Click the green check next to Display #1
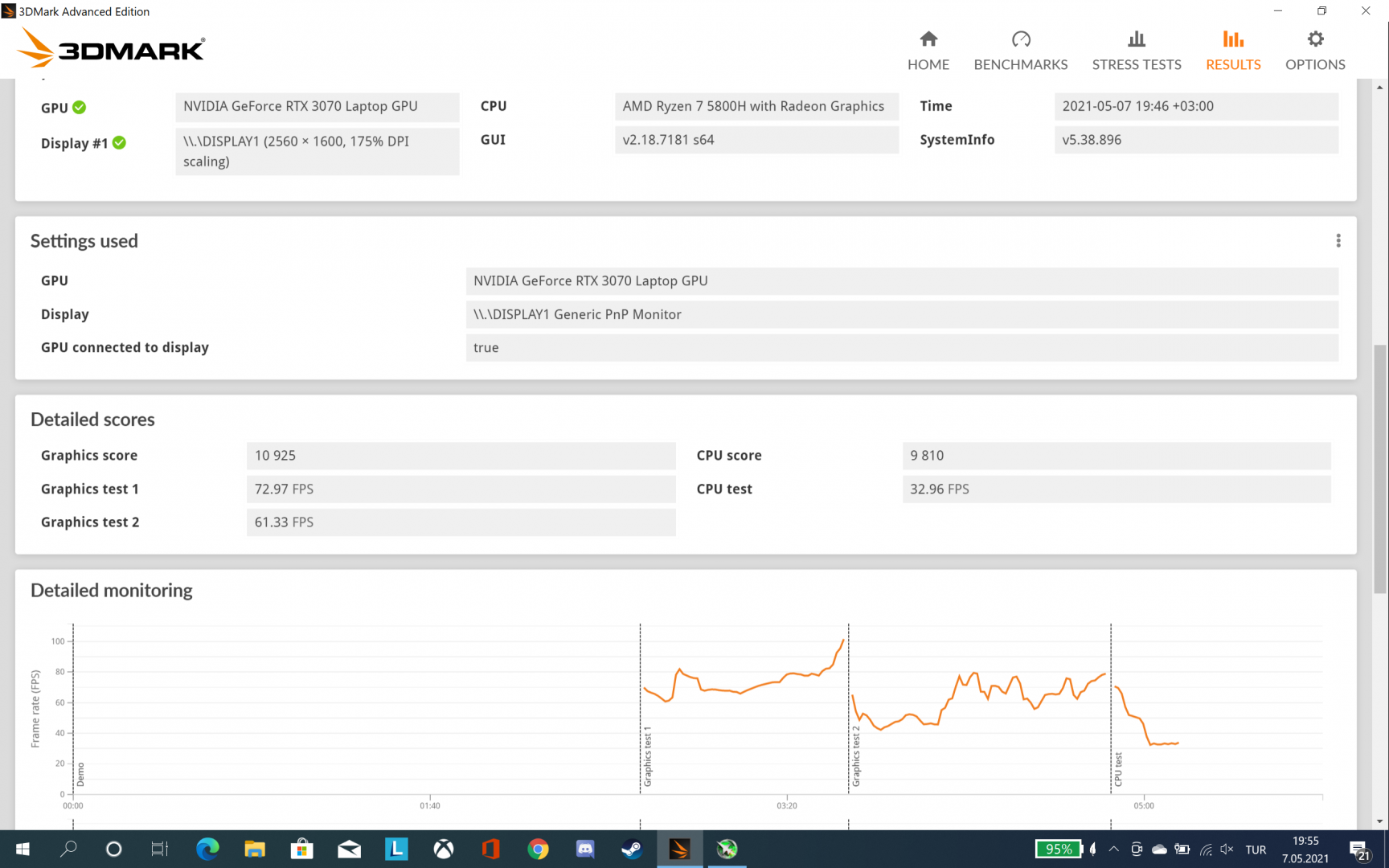Image resolution: width=1389 pixels, height=868 pixels. point(119,143)
